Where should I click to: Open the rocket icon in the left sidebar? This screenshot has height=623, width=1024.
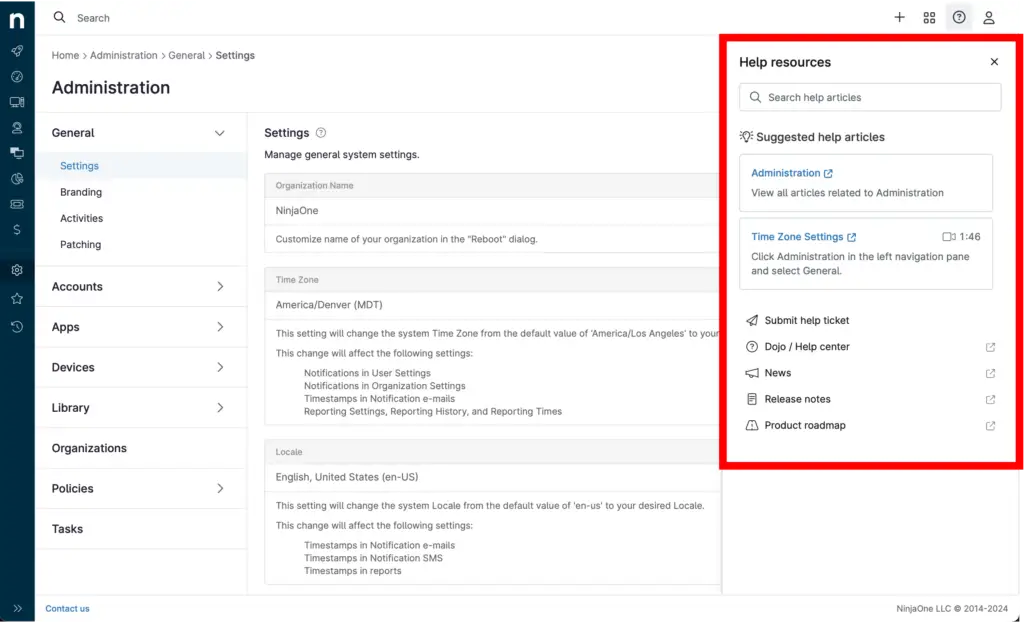[17, 51]
